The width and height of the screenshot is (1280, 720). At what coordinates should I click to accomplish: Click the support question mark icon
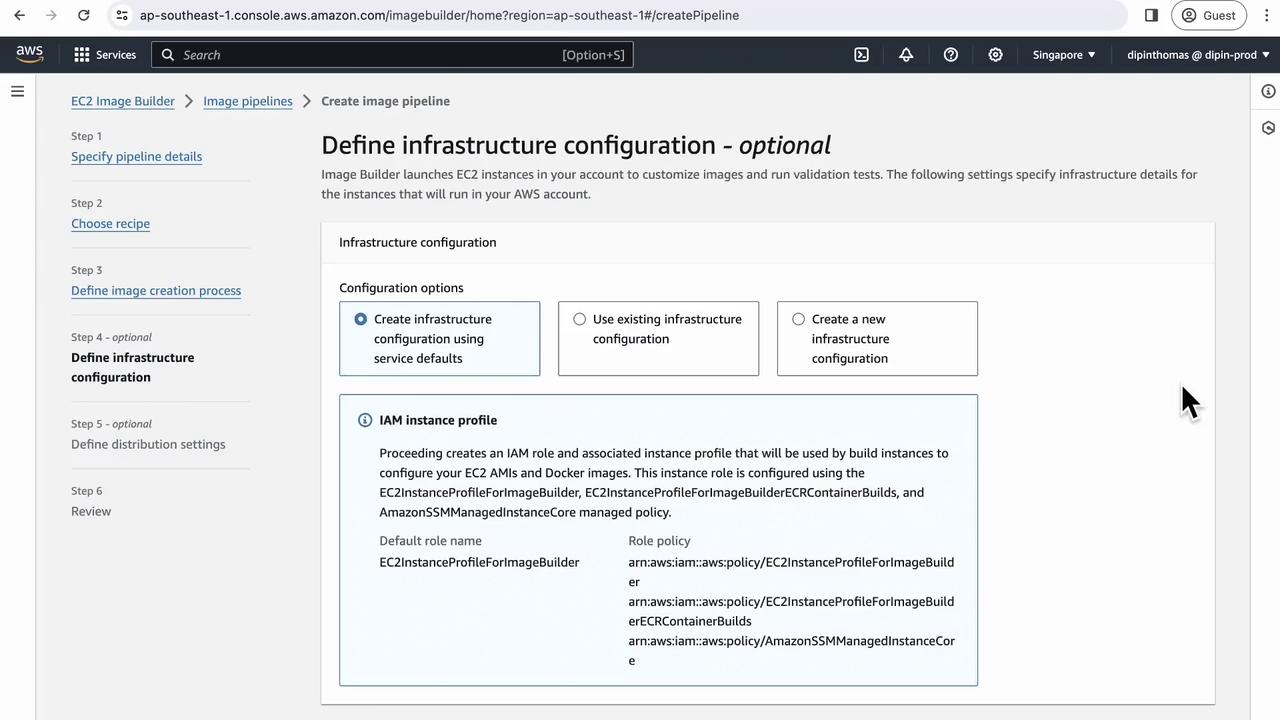[951, 55]
